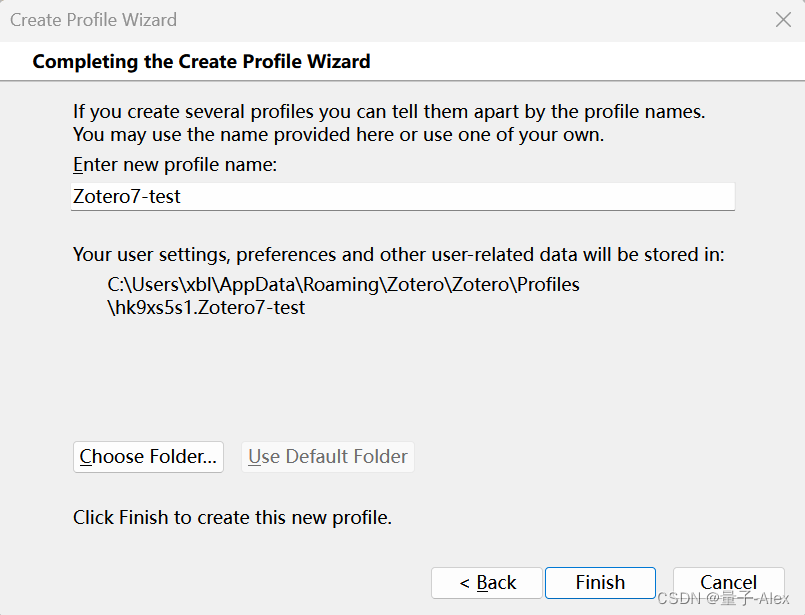Image resolution: width=805 pixels, height=615 pixels.
Task: Close the wizard window with X
Action: point(783,20)
